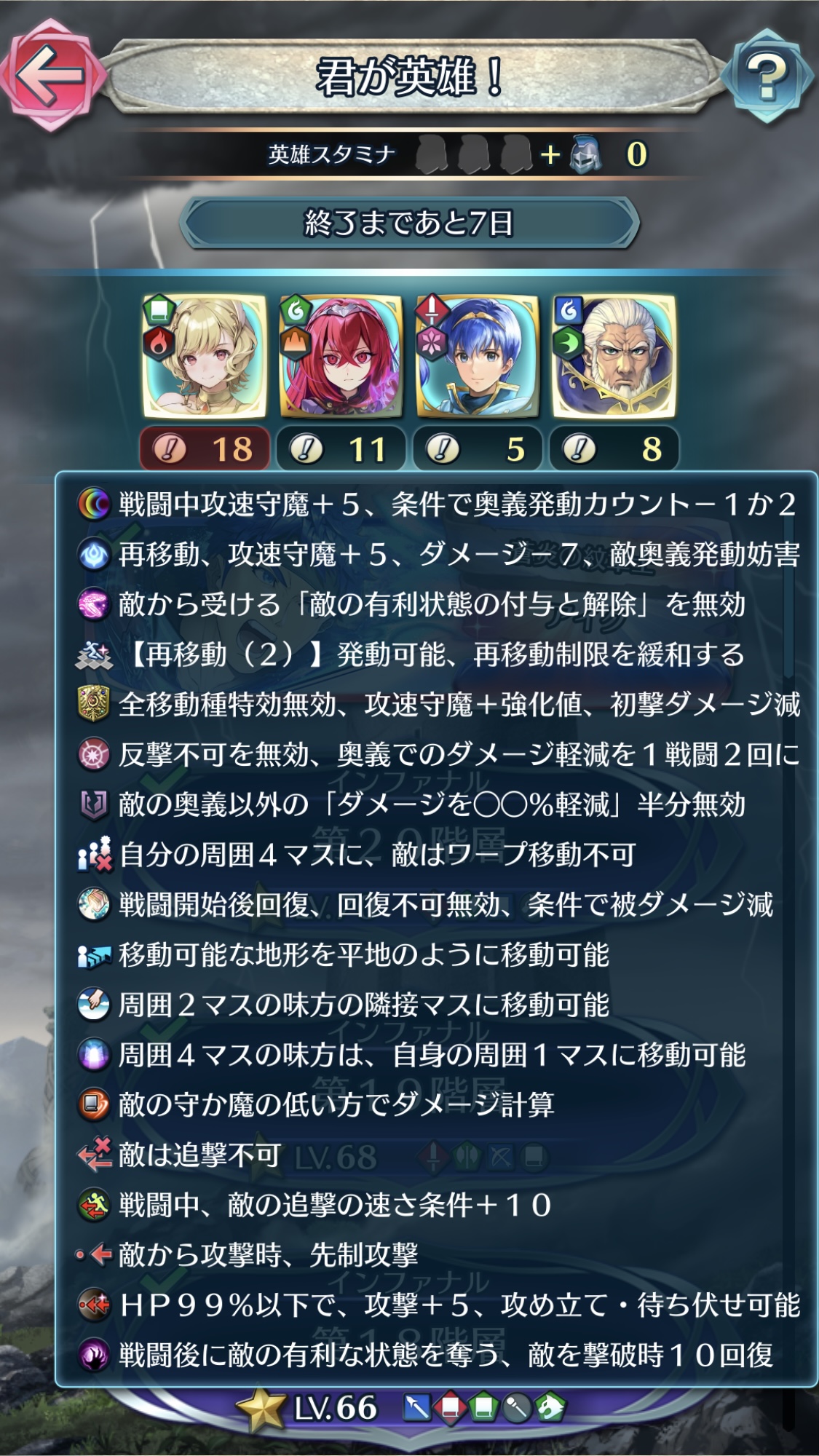Tap the 英雄スタミナ helmet icon
819x1456 pixels.
point(586,154)
